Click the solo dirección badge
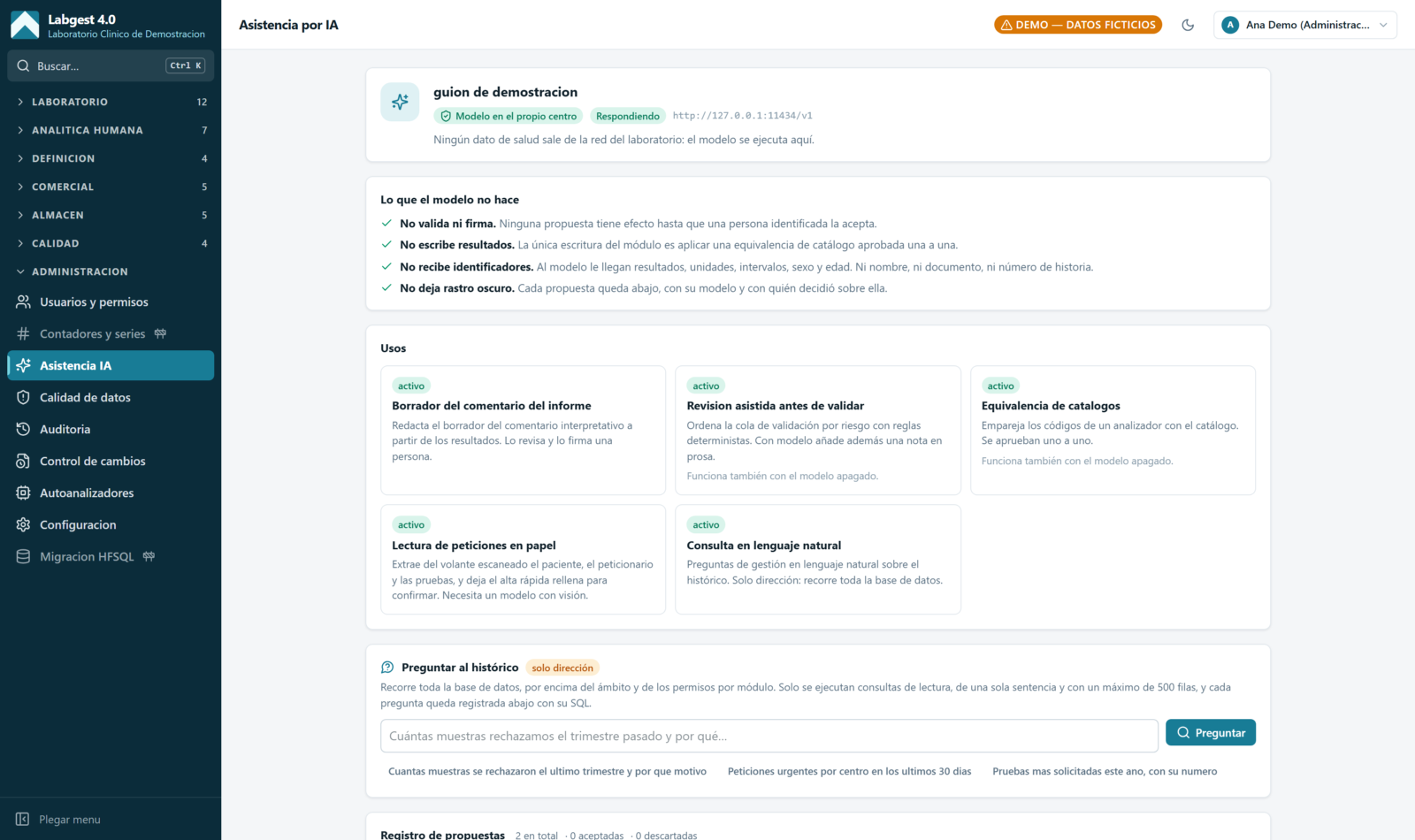 (562, 668)
